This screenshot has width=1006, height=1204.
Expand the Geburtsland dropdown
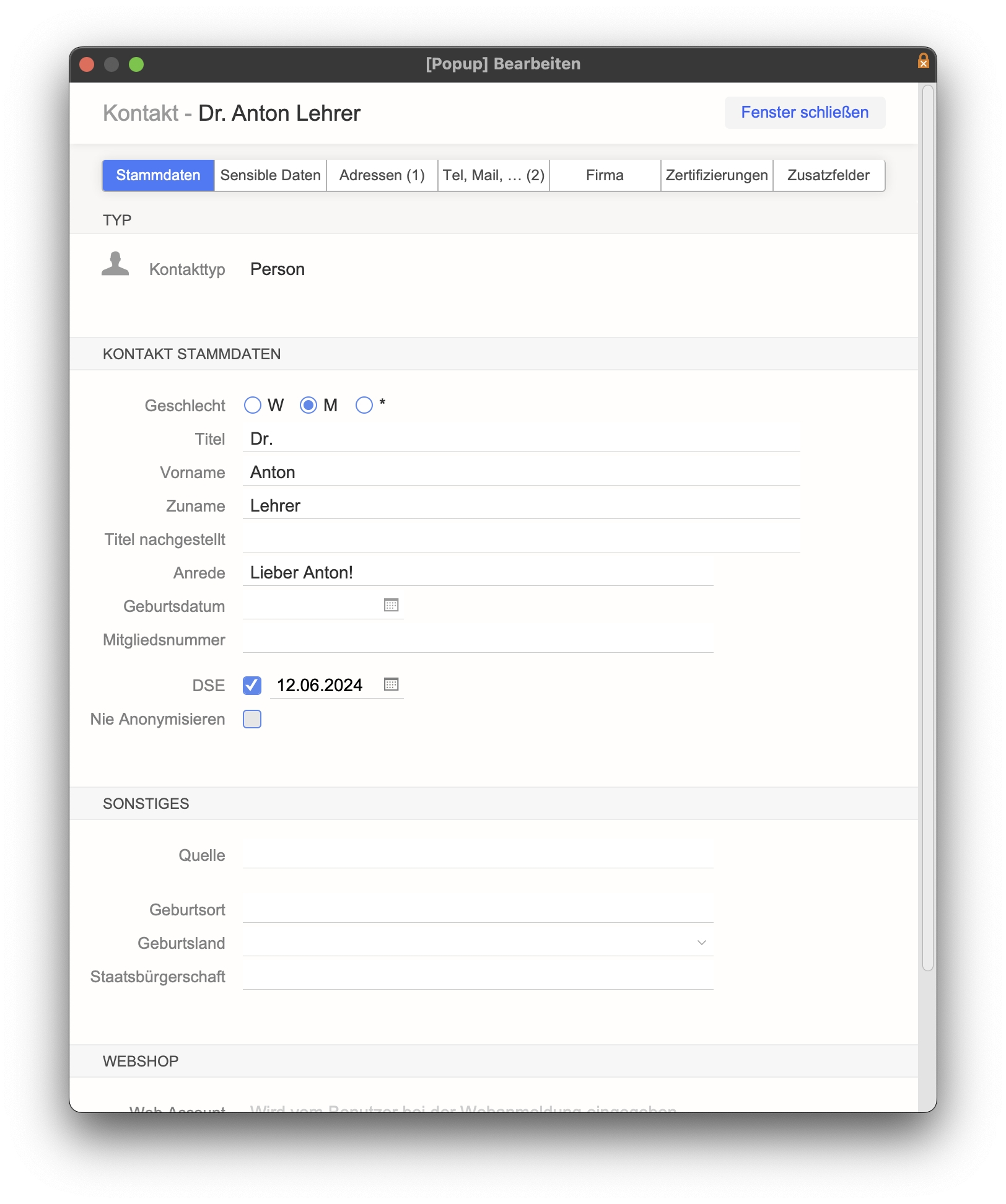[x=701, y=943]
